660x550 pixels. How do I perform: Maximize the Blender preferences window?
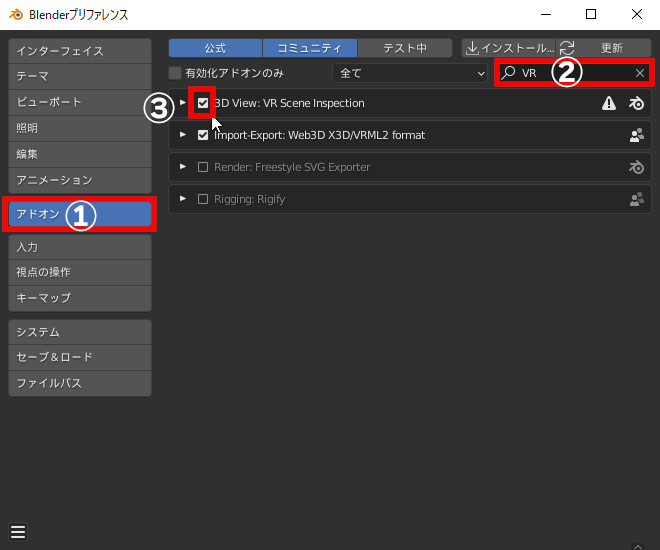click(591, 14)
